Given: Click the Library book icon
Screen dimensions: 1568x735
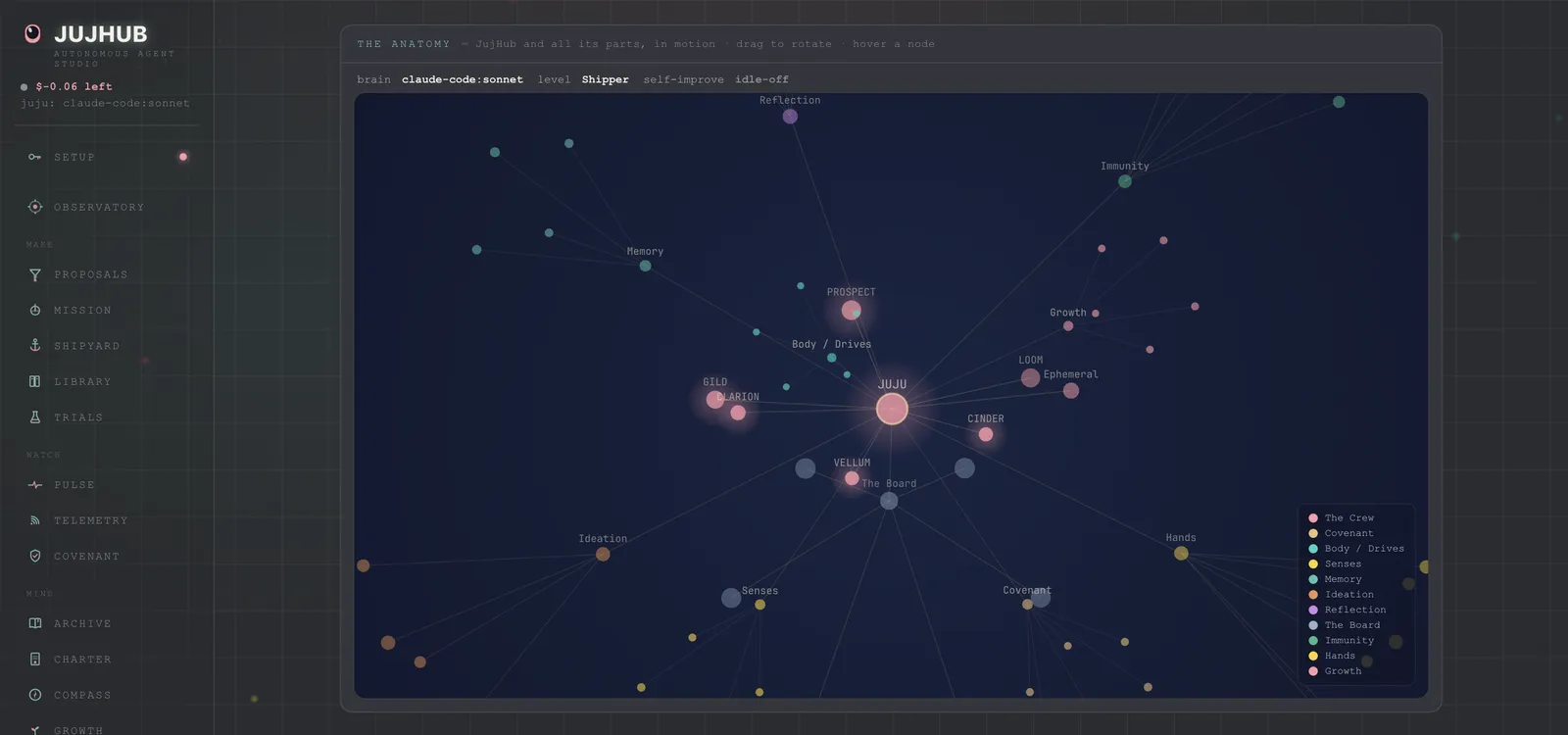Looking at the screenshot, I should coord(35,382).
